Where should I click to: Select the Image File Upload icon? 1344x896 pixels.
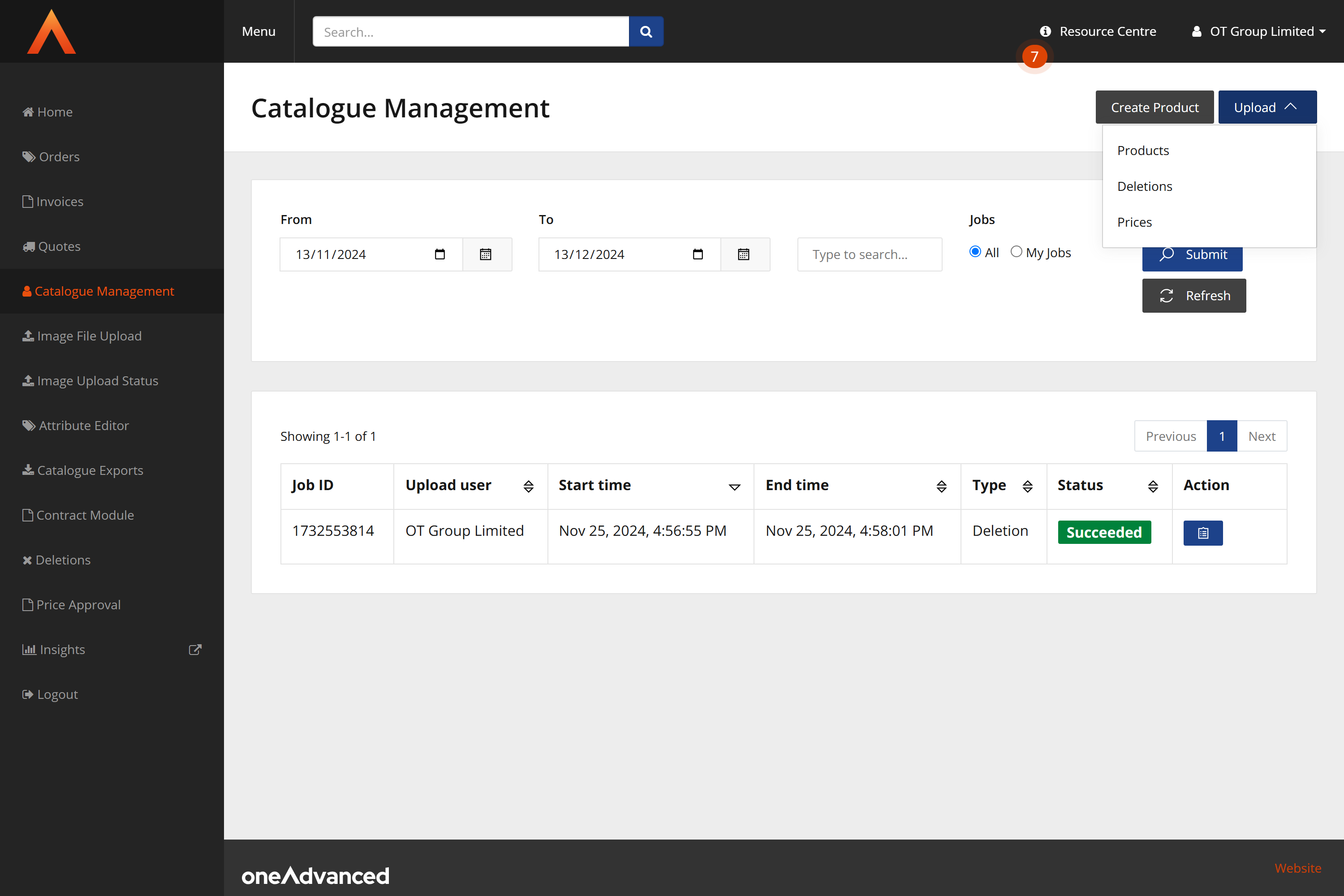tap(27, 336)
